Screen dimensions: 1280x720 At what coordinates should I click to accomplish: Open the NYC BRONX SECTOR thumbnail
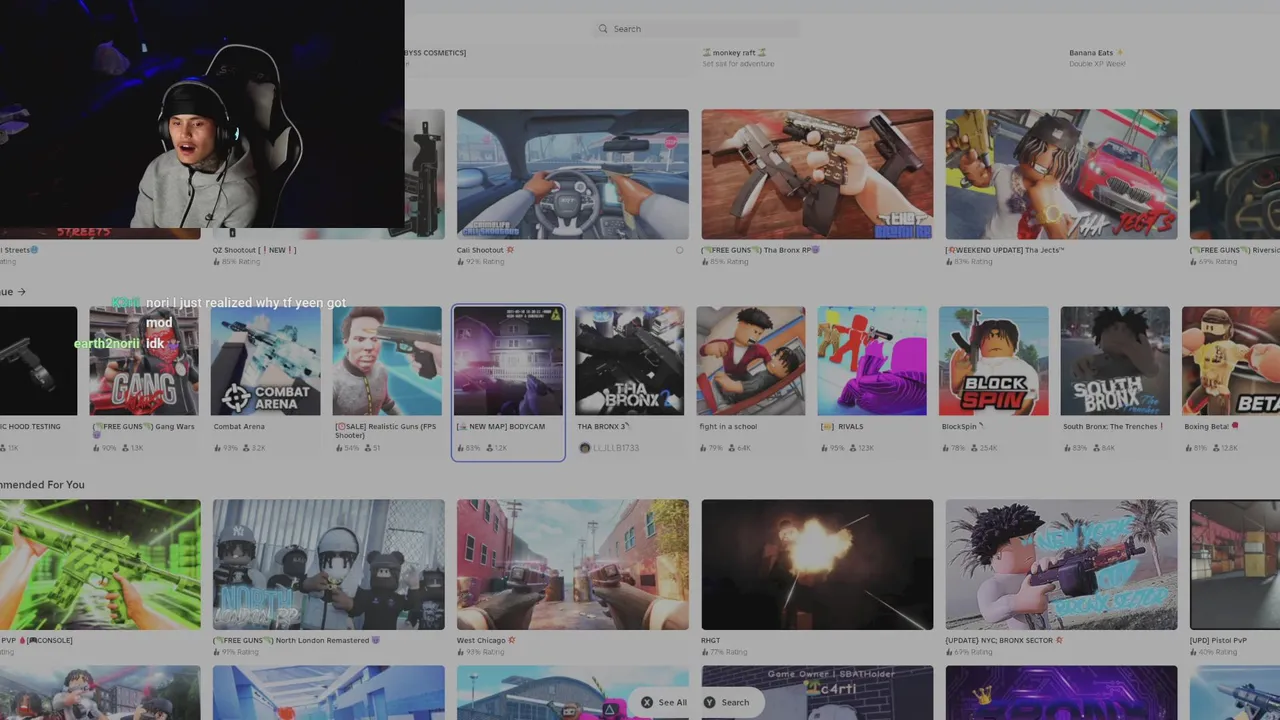coord(1061,565)
